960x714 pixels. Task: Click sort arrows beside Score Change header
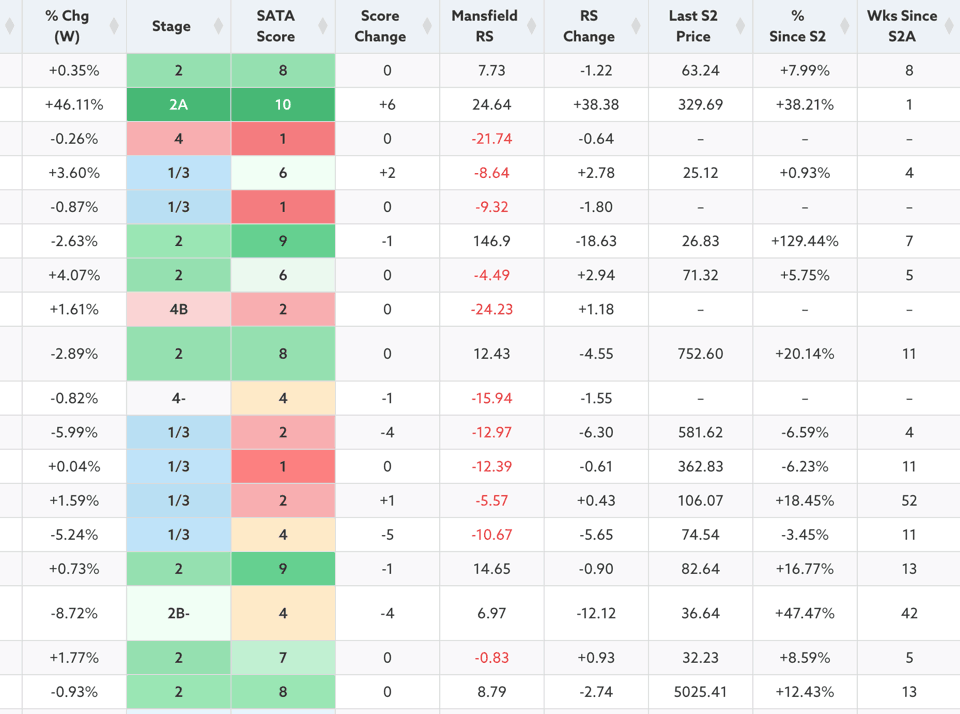tap(427, 26)
